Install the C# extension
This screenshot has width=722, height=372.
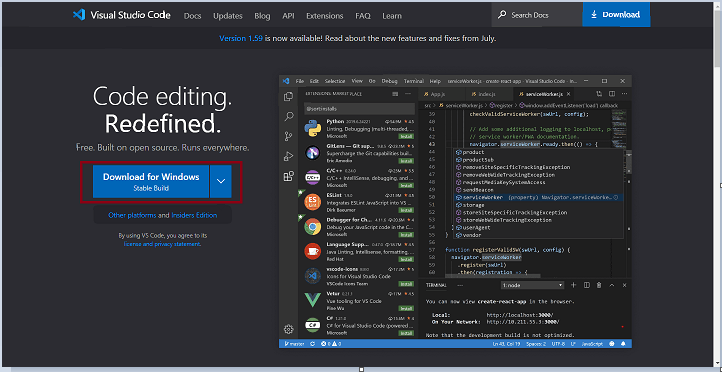point(406,332)
